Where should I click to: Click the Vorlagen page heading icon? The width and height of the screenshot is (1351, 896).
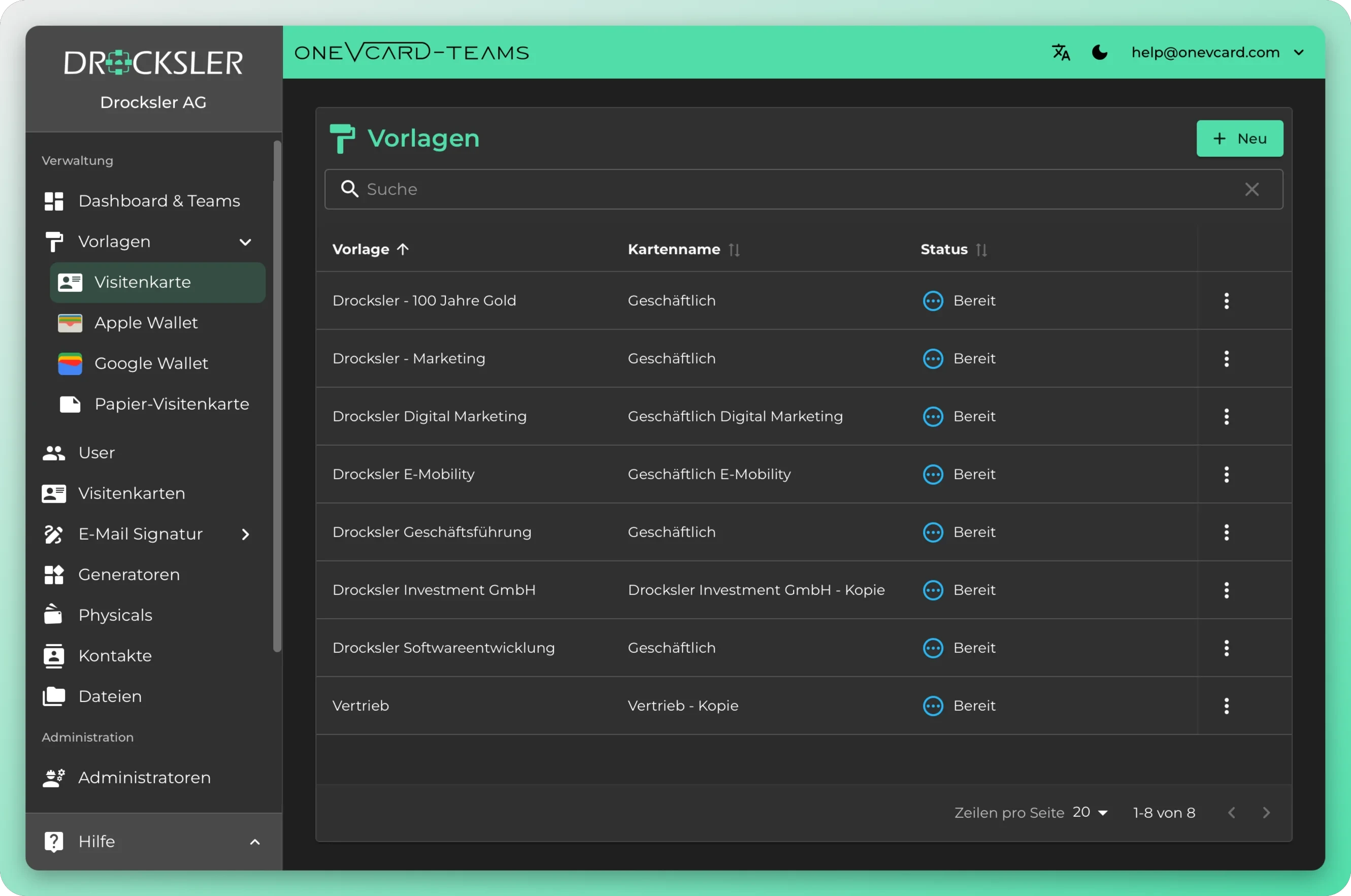[x=342, y=138]
